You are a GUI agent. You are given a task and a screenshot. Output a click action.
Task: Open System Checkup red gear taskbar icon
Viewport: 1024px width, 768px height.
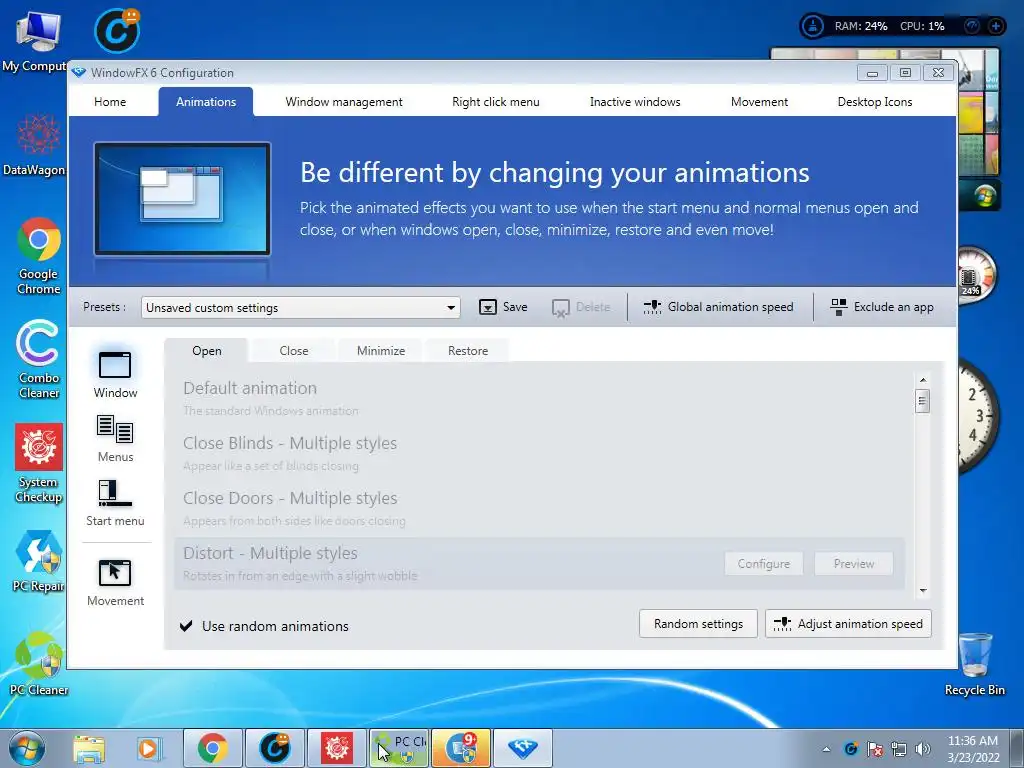336,748
